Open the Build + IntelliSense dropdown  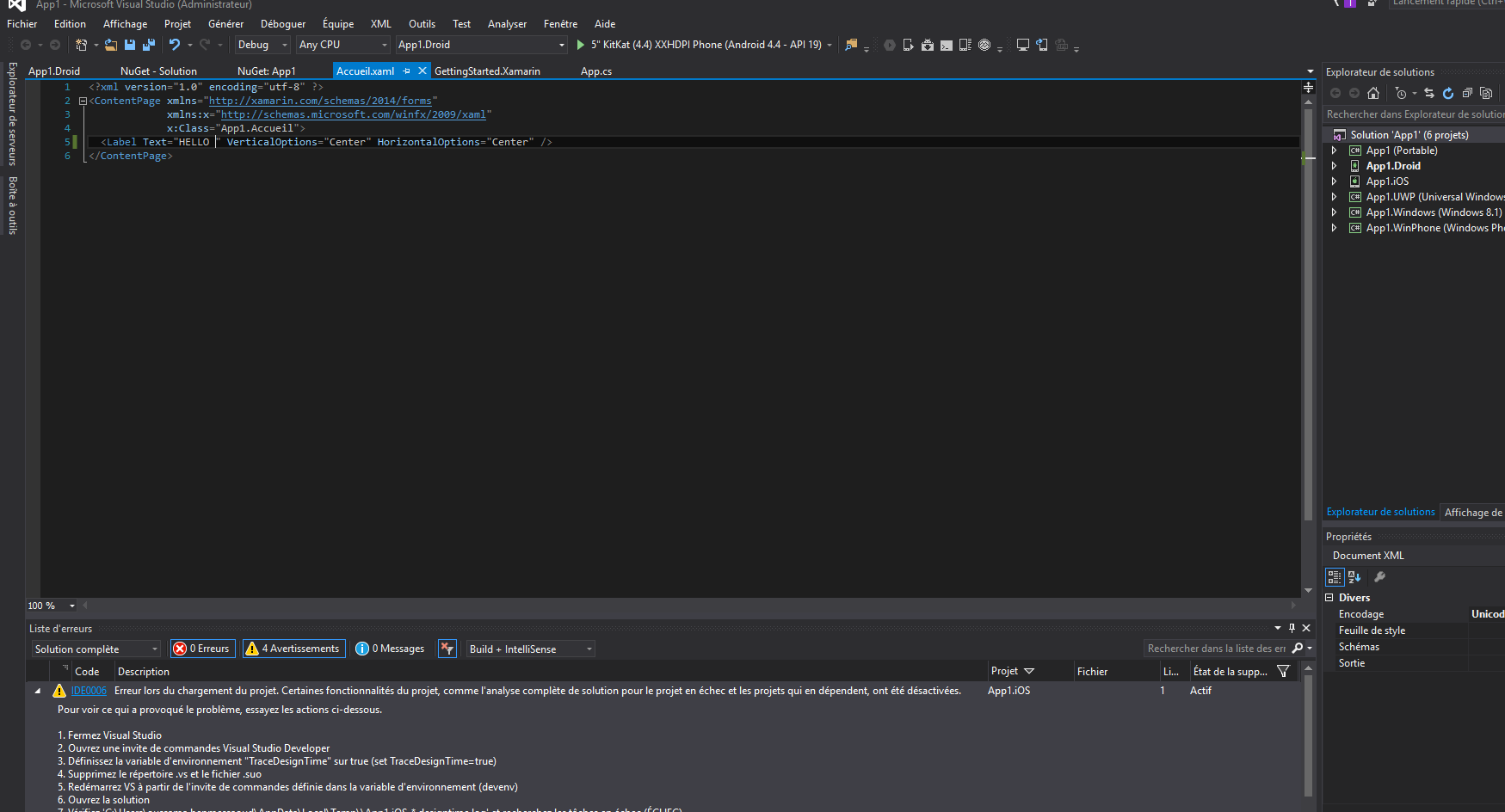[x=530, y=649]
